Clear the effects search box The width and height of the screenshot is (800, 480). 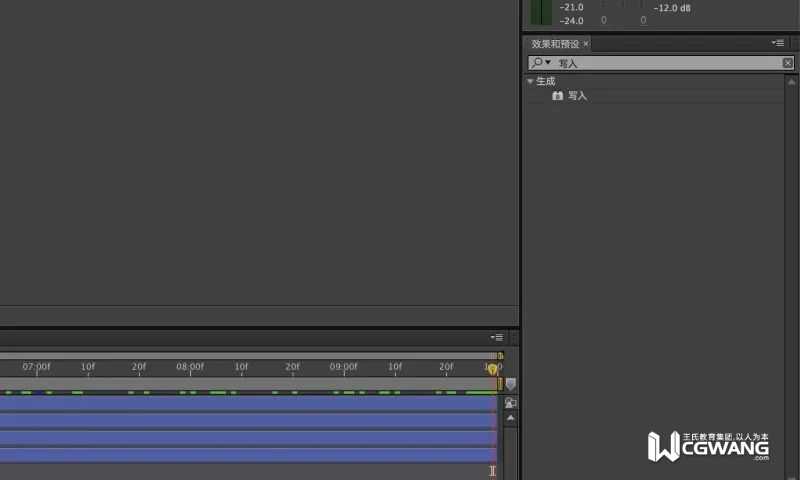point(788,63)
